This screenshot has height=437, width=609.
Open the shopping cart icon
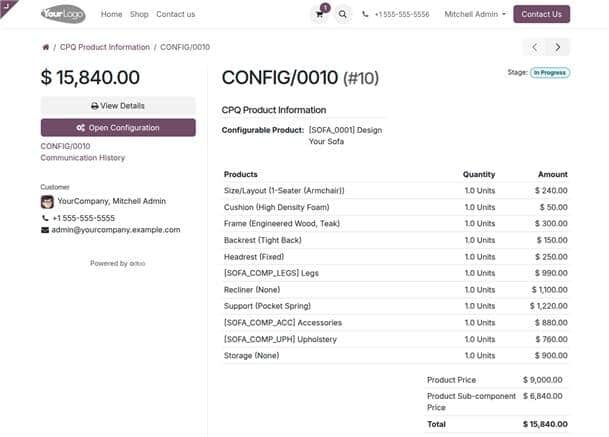(320, 14)
